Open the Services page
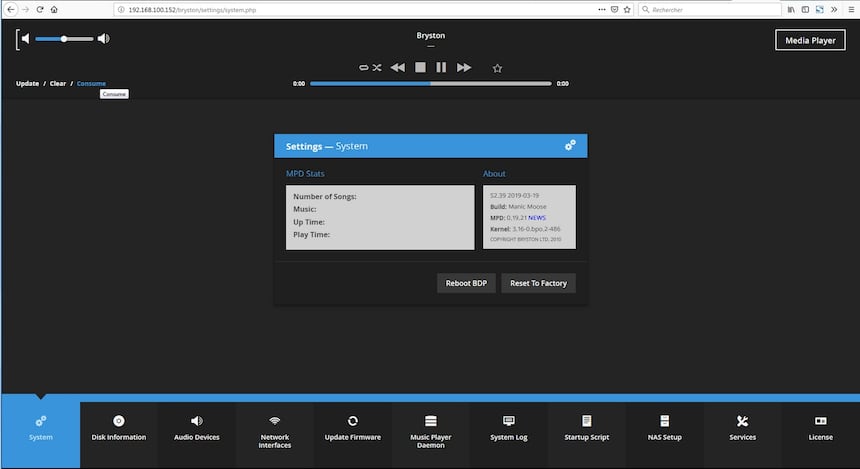Viewport: 860px width, 469px height. click(x=742, y=434)
